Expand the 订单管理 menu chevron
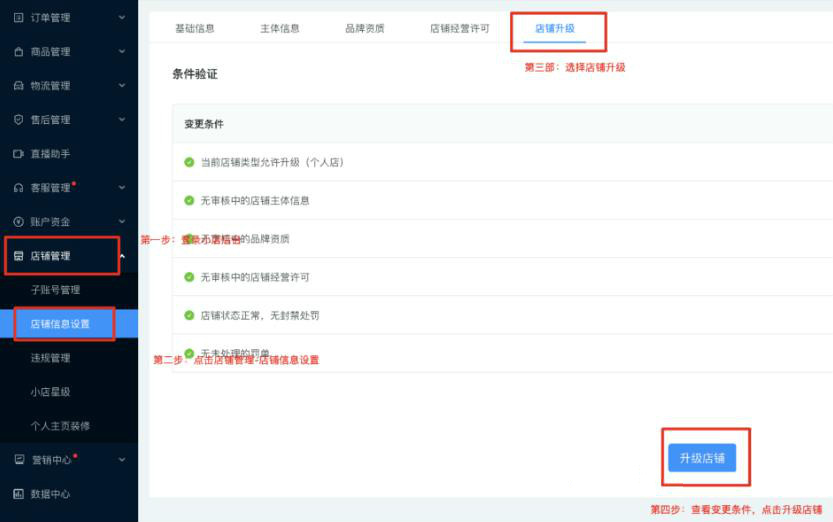This screenshot has height=522, width=833. coord(122,18)
